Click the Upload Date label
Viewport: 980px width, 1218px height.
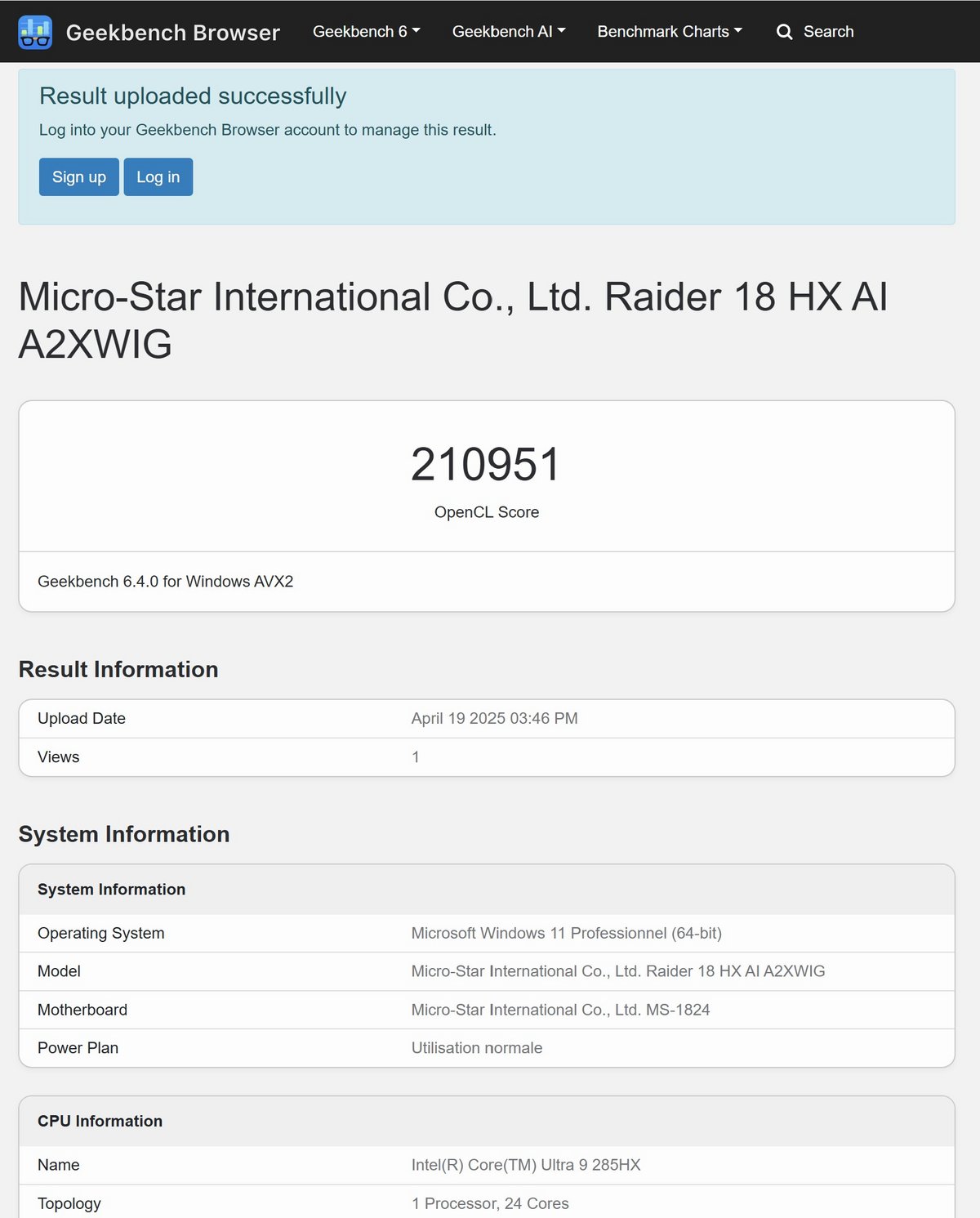(x=82, y=719)
